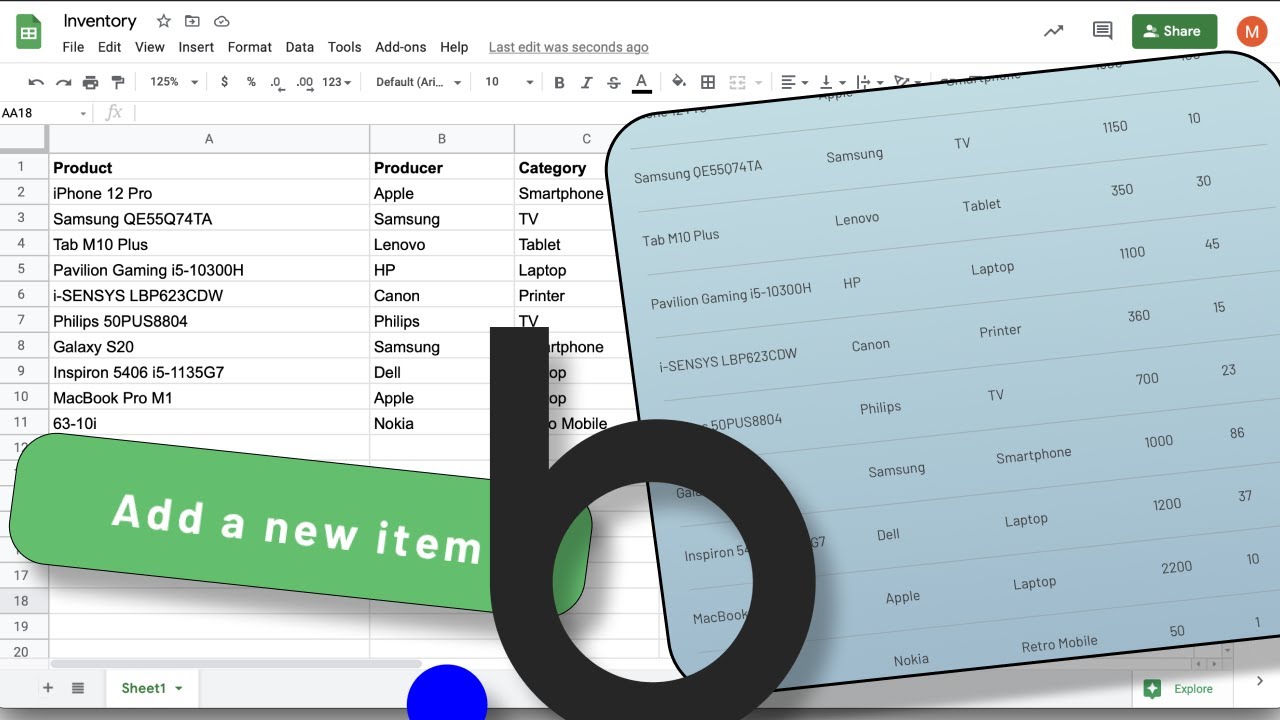
Task: Check the cloud document status icon
Action: coord(222,21)
